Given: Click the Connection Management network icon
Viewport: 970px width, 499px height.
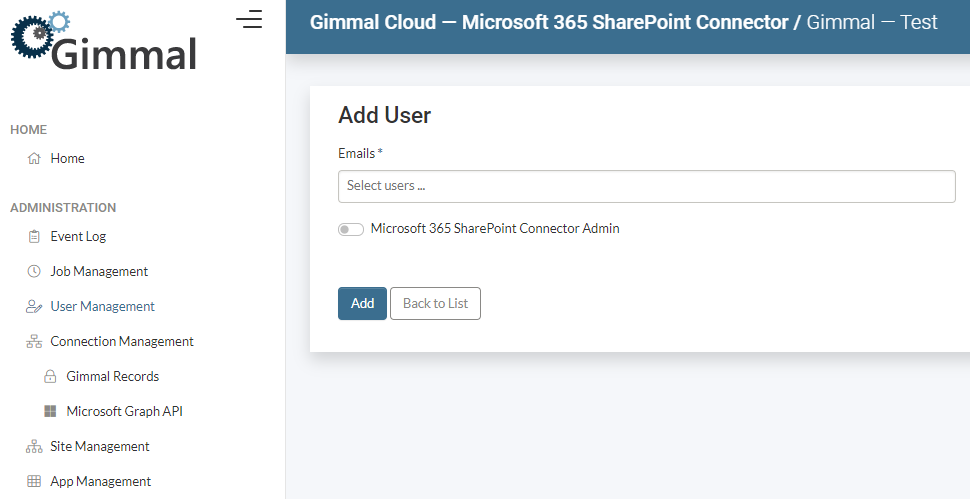Looking at the screenshot, I should [34, 342].
